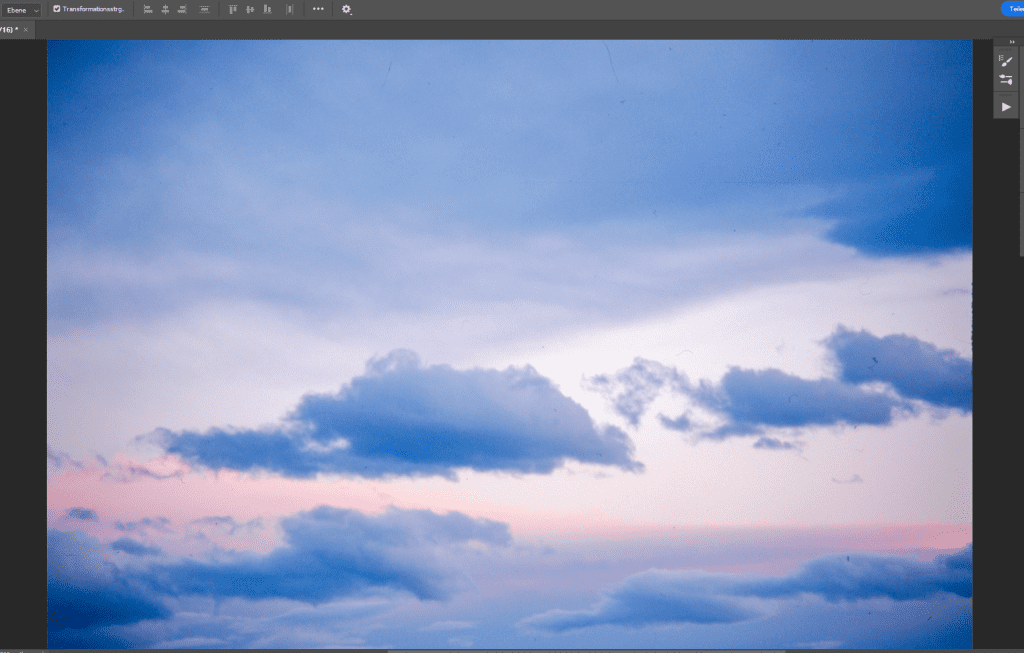Select the open document tab
Screen dimensions: 1024x653
pos(10,30)
